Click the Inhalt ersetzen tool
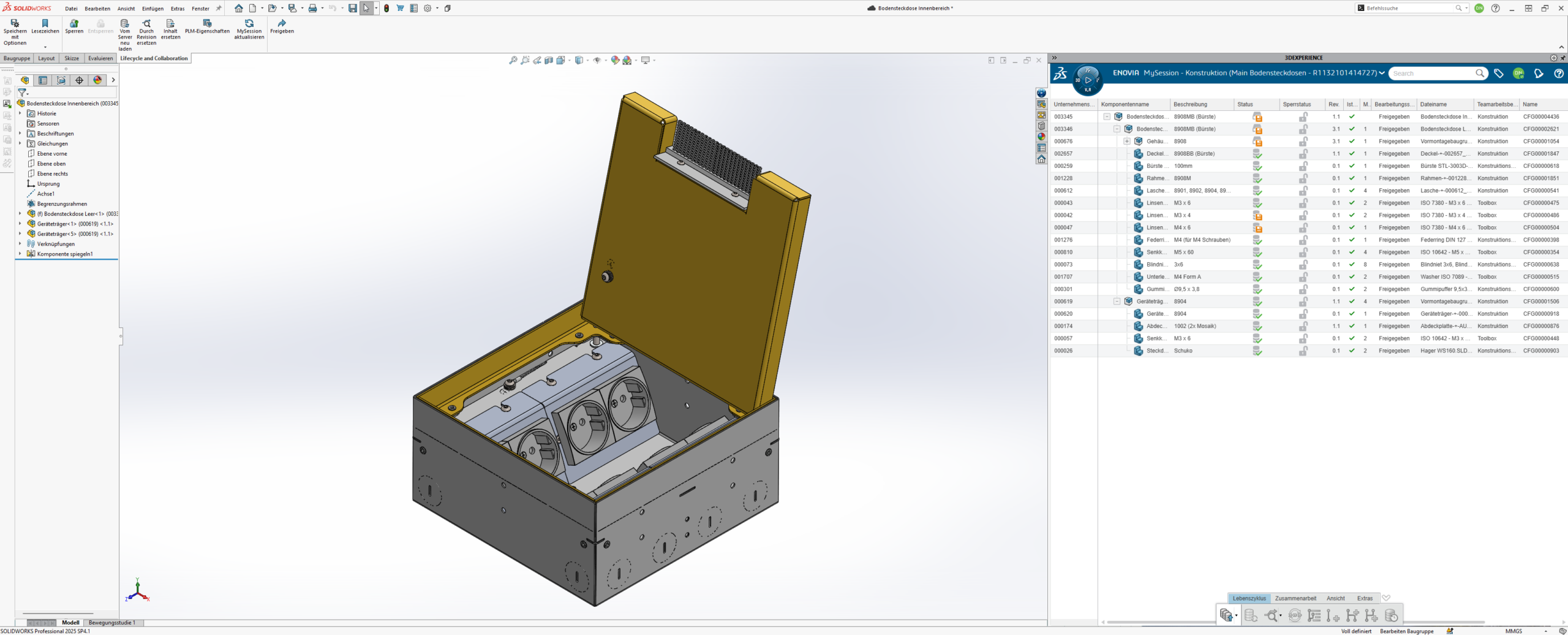Screen dimensions: 1568x635 pos(170,29)
